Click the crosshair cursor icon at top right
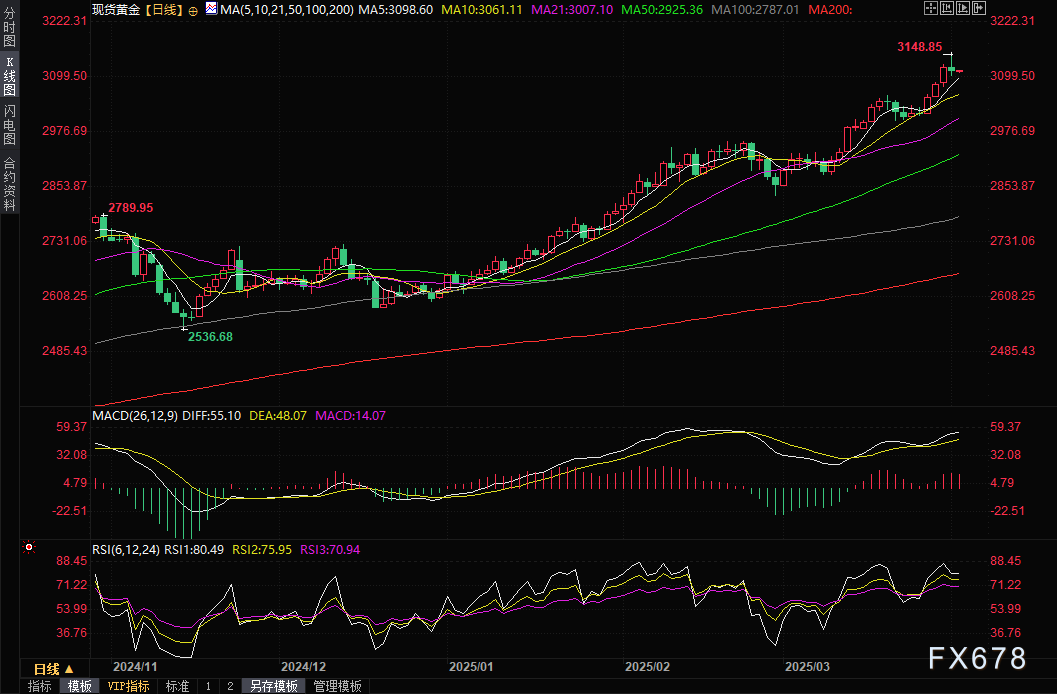The image size is (1057, 694). [x=931, y=8]
